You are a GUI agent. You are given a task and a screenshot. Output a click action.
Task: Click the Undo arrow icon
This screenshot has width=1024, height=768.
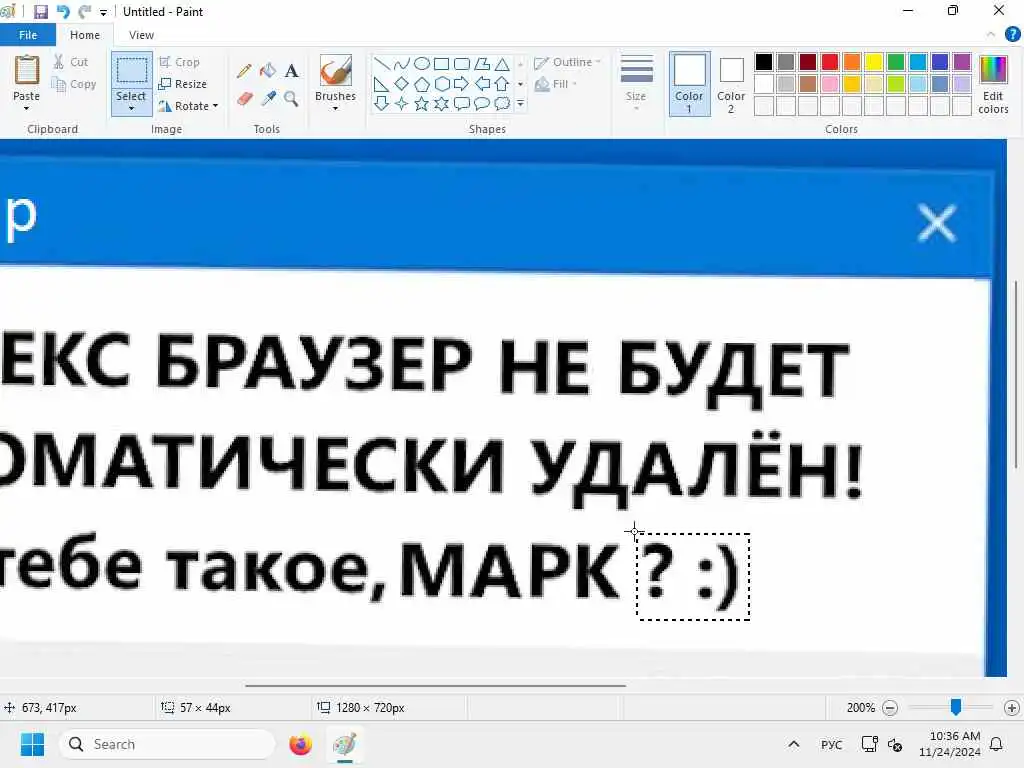point(63,12)
